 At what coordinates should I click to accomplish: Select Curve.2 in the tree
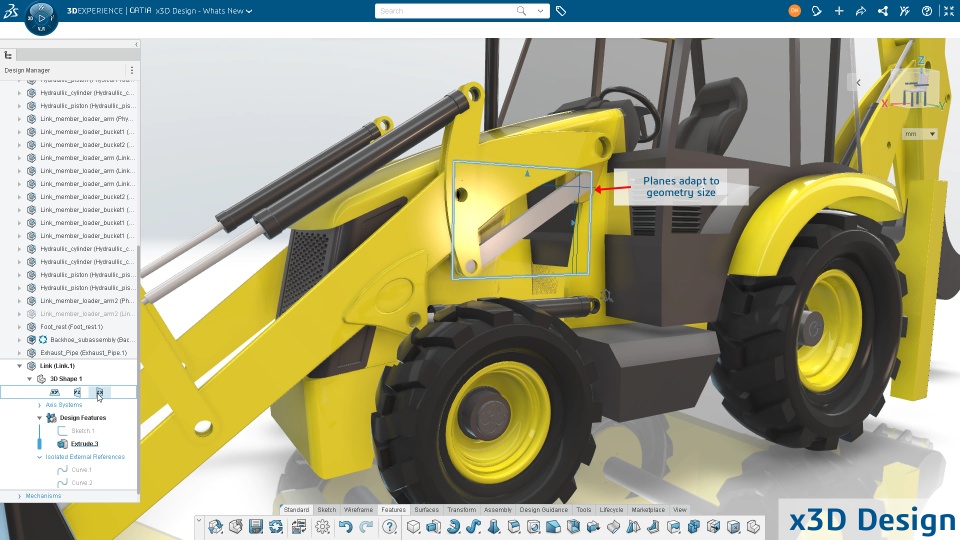pos(81,482)
